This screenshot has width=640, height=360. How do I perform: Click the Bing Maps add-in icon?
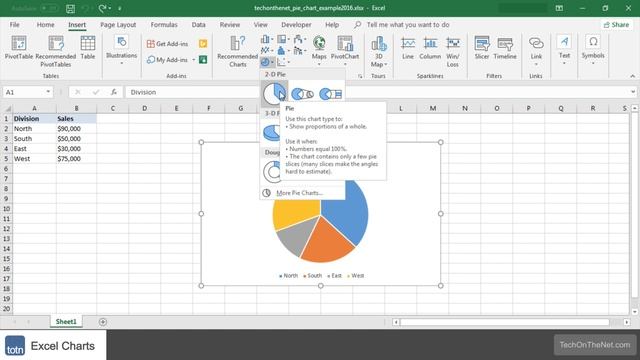[203, 44]
